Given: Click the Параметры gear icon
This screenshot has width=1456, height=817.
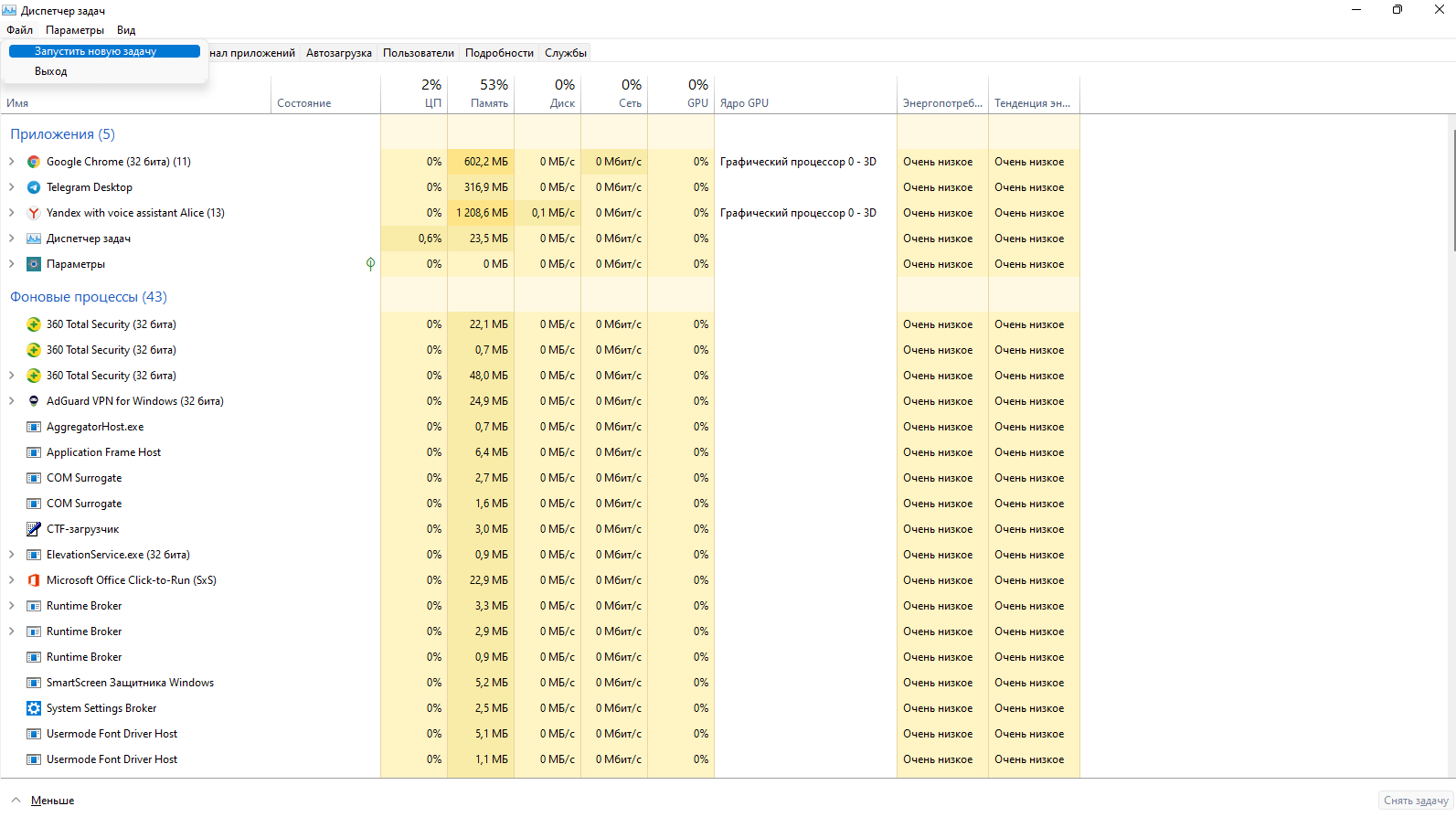Looking at the screenshot, I should [x=34, y=264].
